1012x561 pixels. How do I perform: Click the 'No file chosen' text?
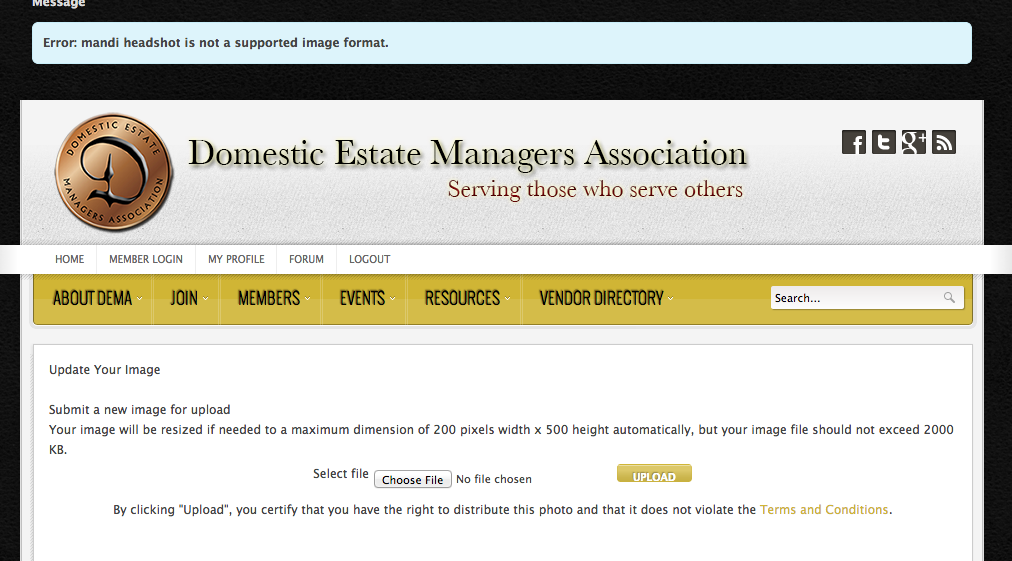point(494,479)
